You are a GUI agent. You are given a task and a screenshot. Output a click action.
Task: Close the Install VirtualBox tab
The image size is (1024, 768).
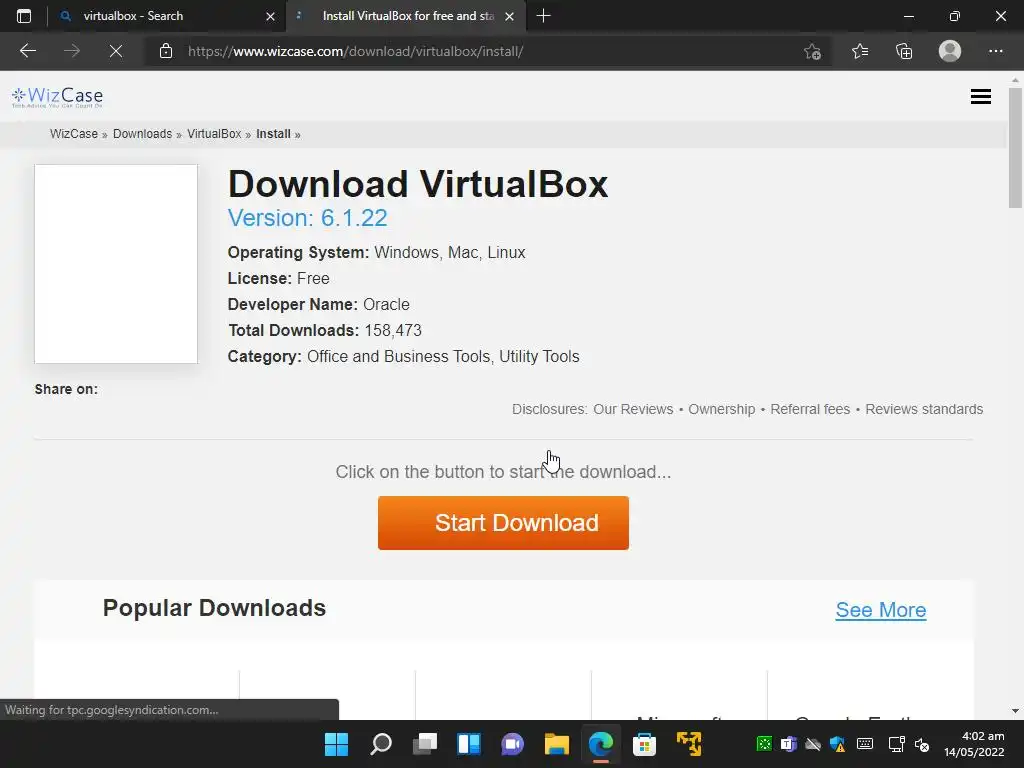click(x=510, y=16)
